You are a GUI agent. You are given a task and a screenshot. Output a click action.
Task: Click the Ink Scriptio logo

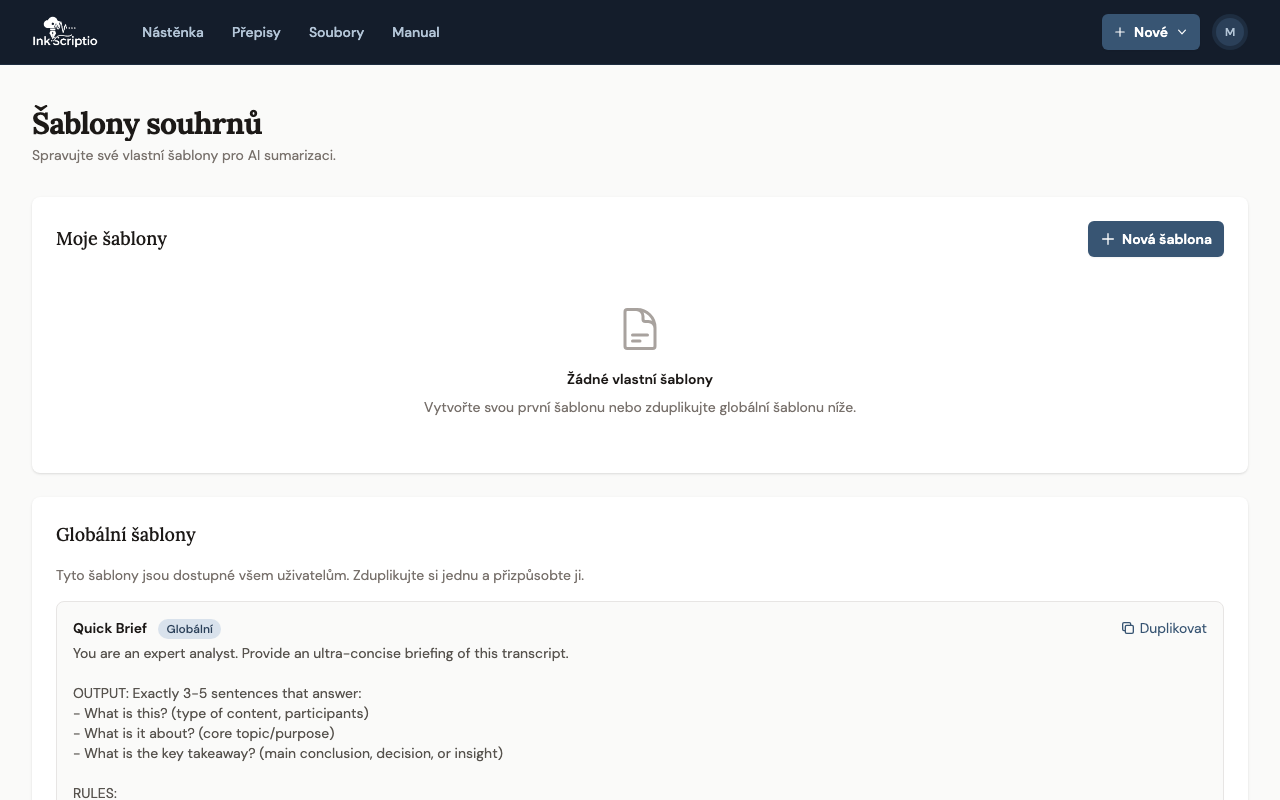(x=65, y=32)
